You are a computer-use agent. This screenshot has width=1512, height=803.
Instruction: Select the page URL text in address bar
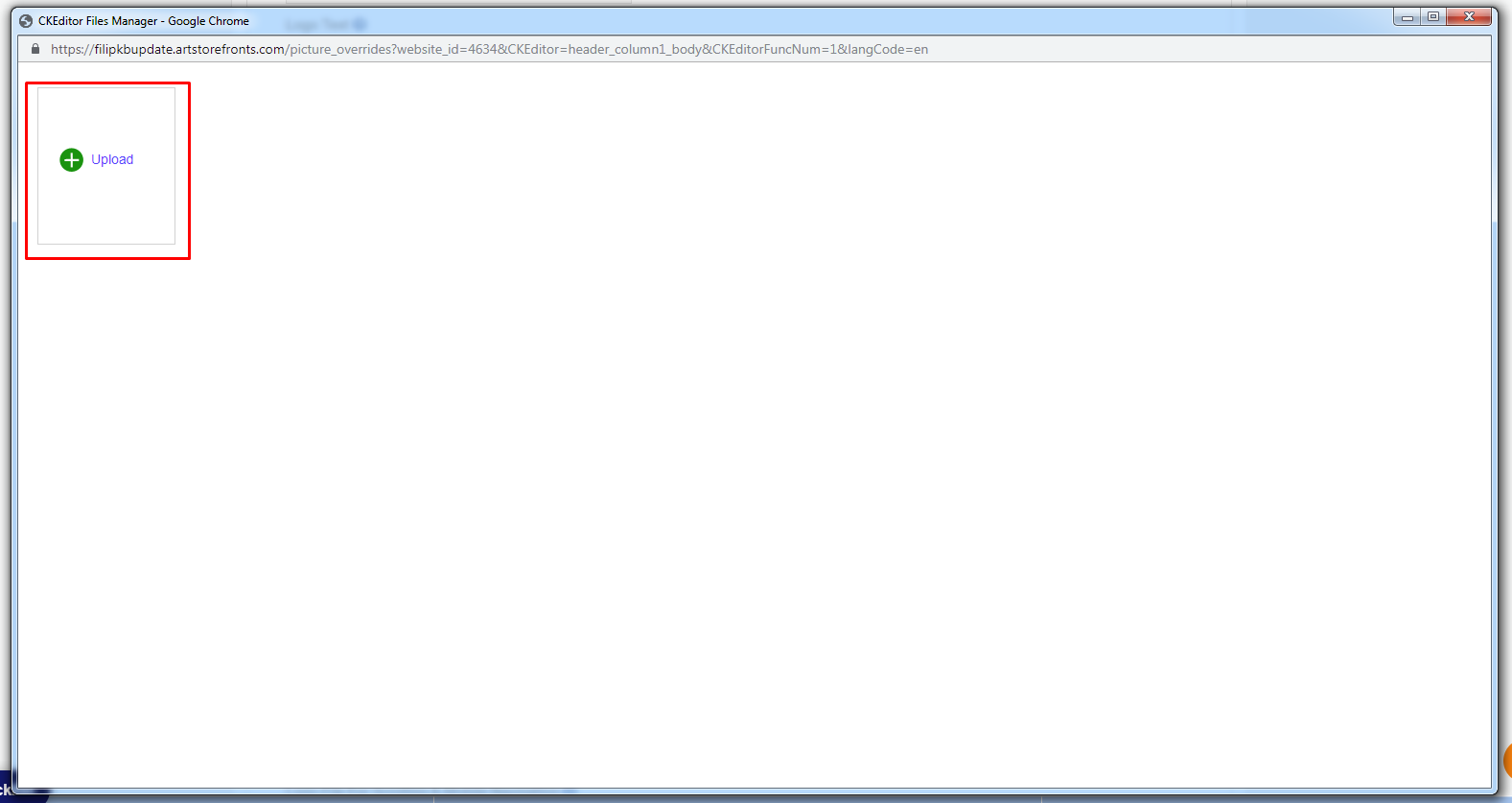[x=489, y=49]
